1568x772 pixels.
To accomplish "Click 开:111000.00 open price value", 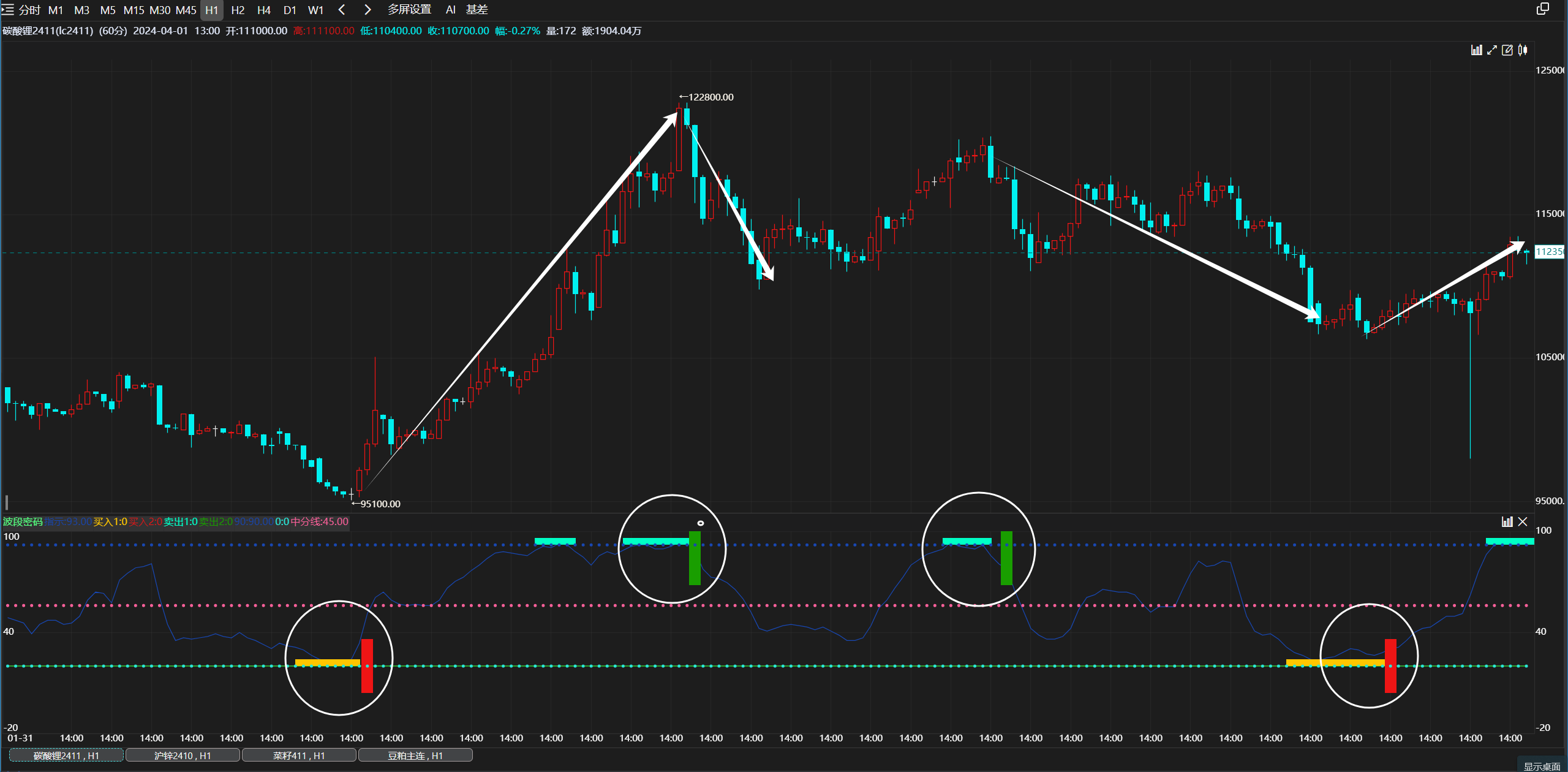I will pos(256,31).
